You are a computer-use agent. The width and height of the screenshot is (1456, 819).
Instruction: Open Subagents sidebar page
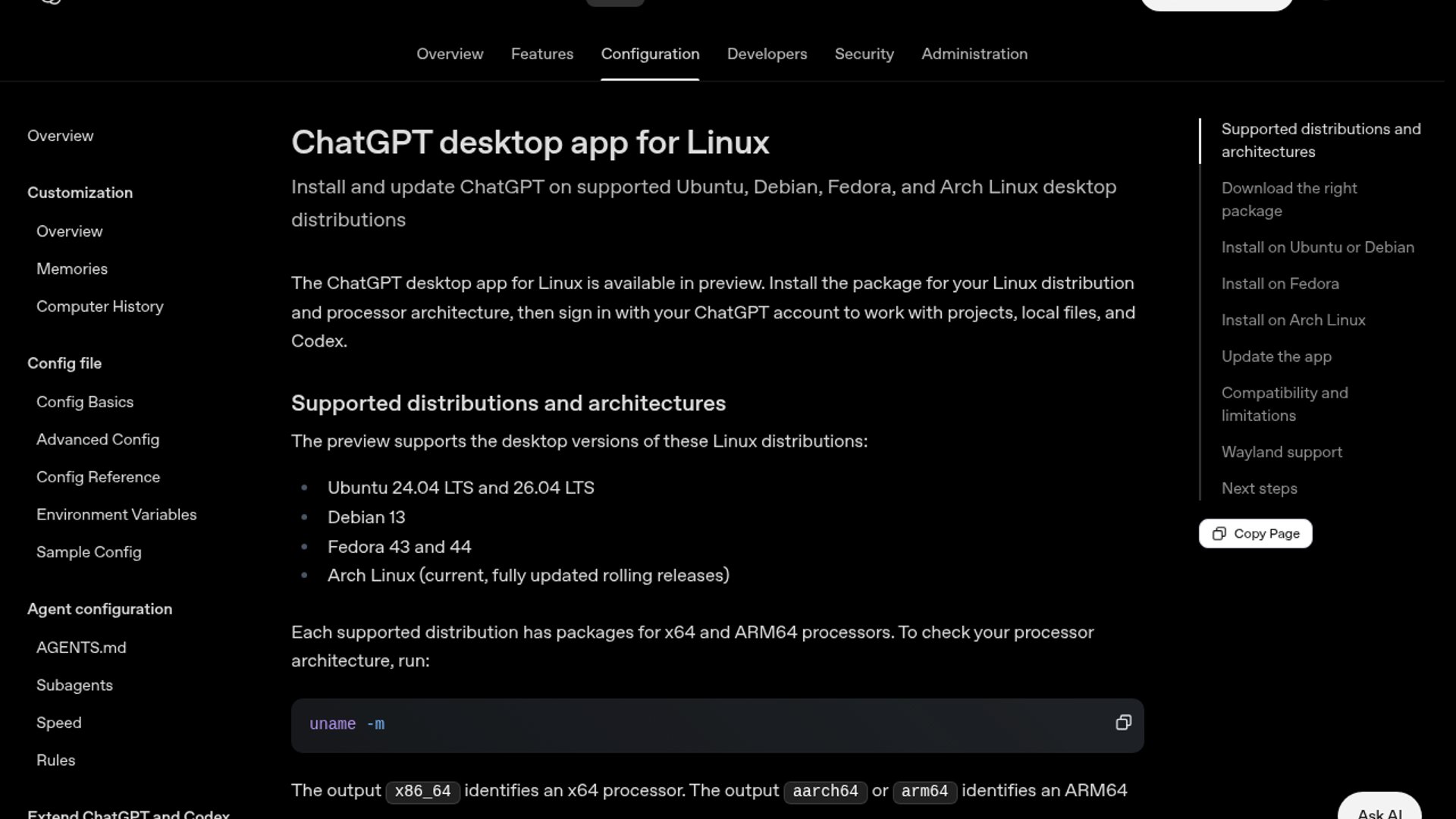74,685
